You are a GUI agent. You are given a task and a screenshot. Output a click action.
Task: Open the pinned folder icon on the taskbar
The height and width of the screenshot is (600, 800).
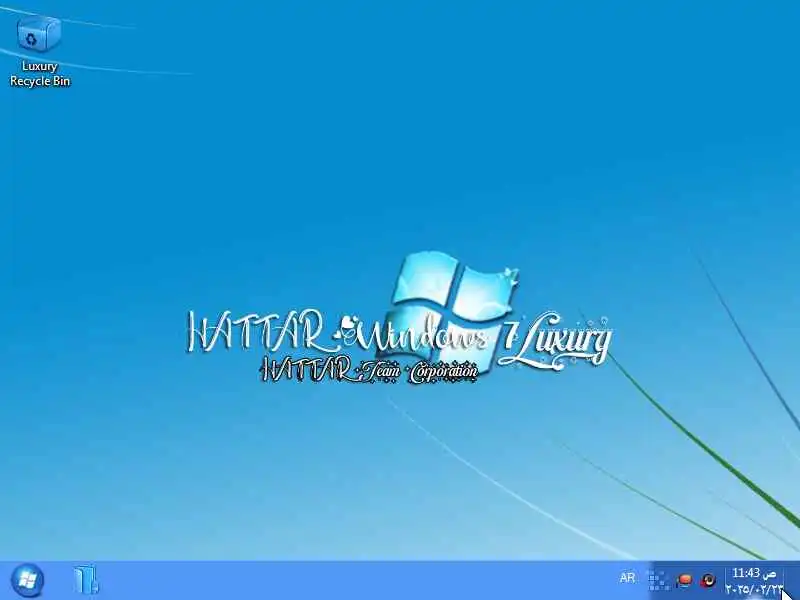(85, 580)
